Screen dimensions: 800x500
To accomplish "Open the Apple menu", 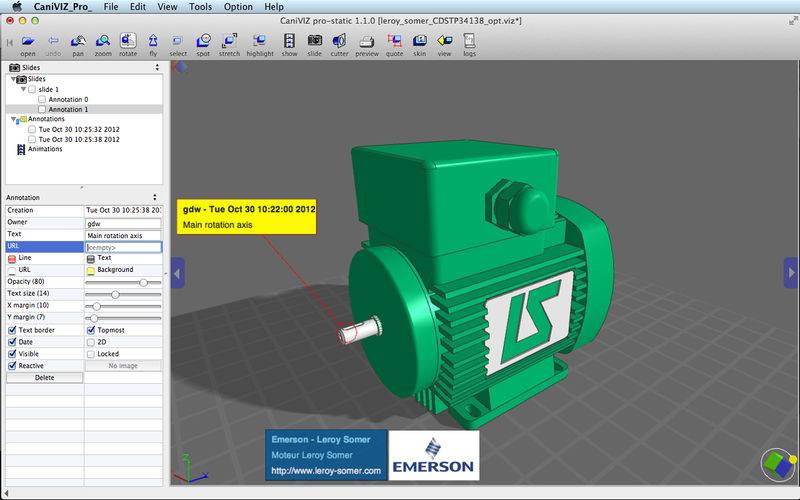I will coord(17,7).
